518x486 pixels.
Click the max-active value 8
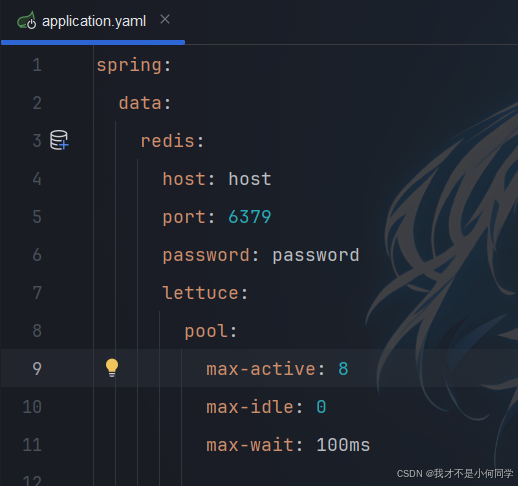point(343,369)
